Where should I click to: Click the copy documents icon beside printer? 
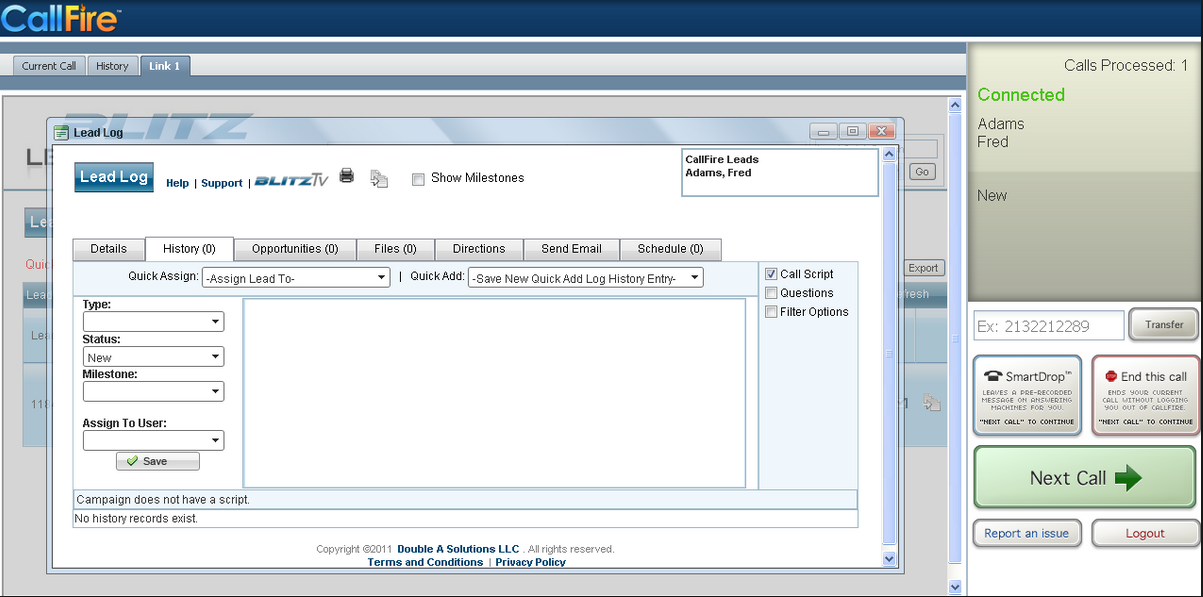pyautogui.click(x=379, y=178)
